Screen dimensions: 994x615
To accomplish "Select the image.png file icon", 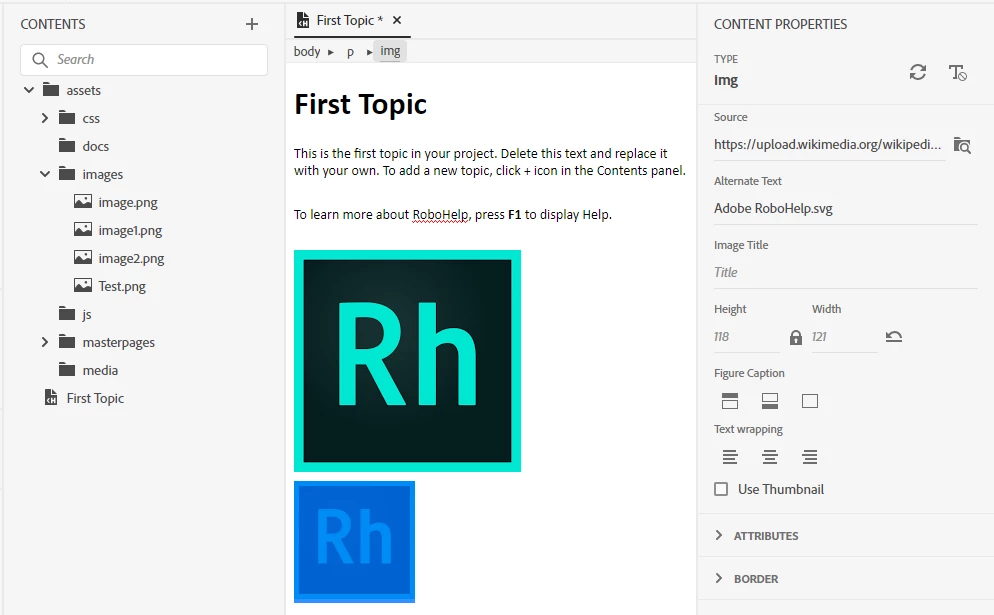I will coord(82,202).
